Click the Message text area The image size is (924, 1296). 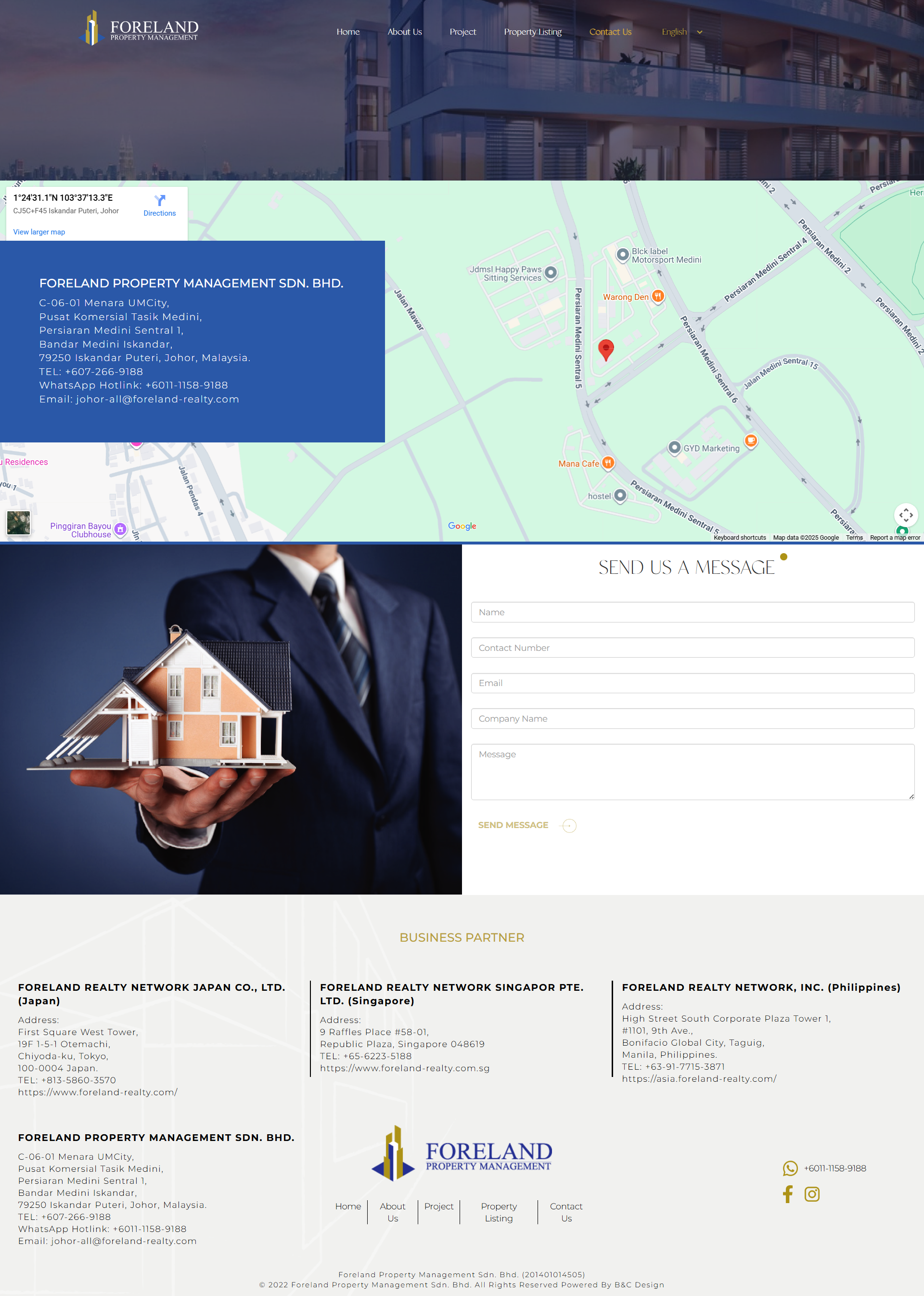(693, 771)
